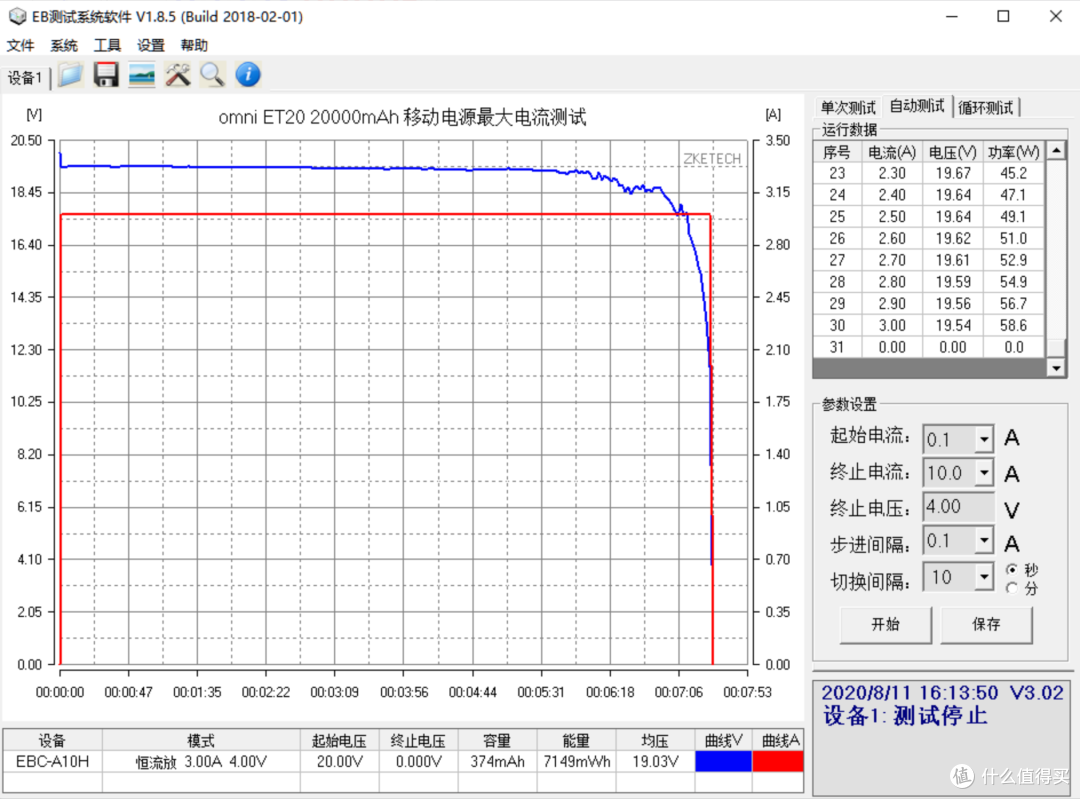Open the tools settings wrench icon
Image resolution: width=1080 pixels, height=799 pixels.
coord(178,74)
